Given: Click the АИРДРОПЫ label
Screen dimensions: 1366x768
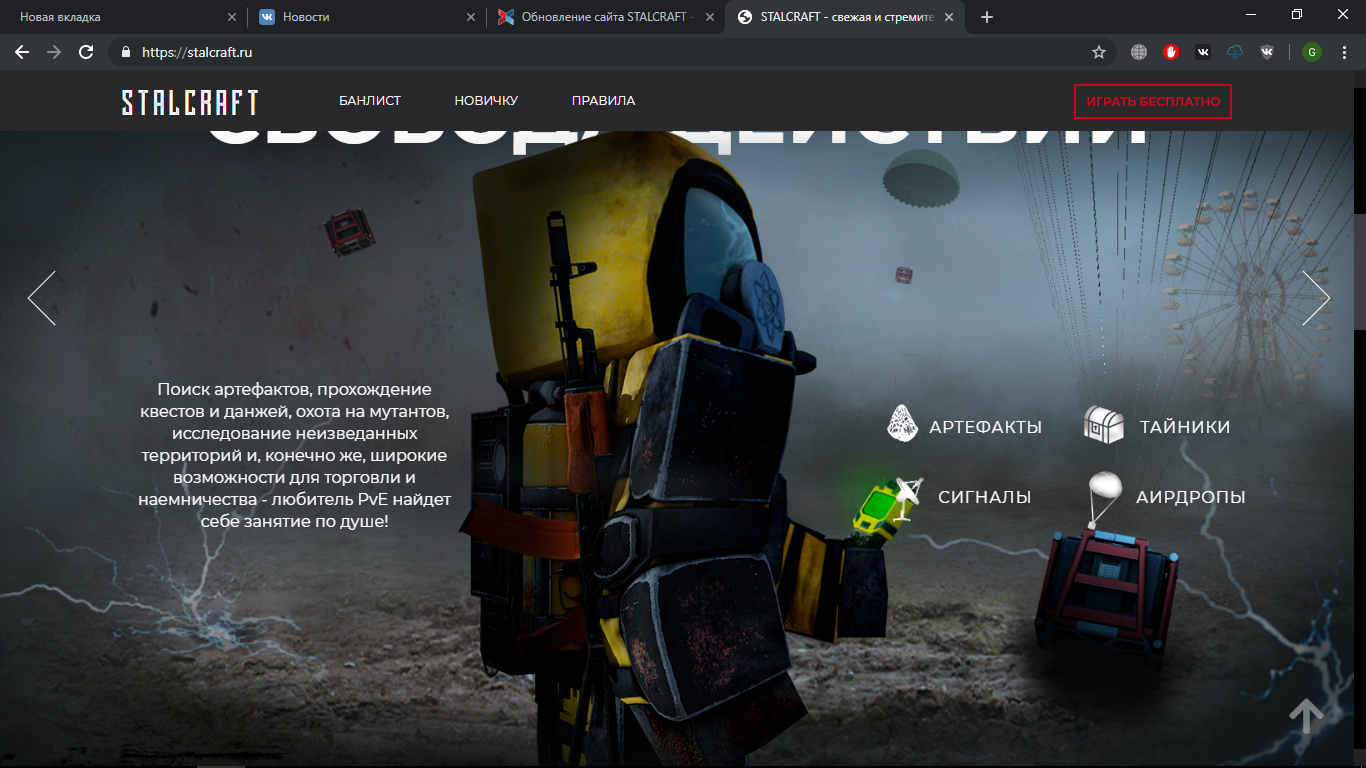Looking at the screenshot, I should coord(1190,497).
